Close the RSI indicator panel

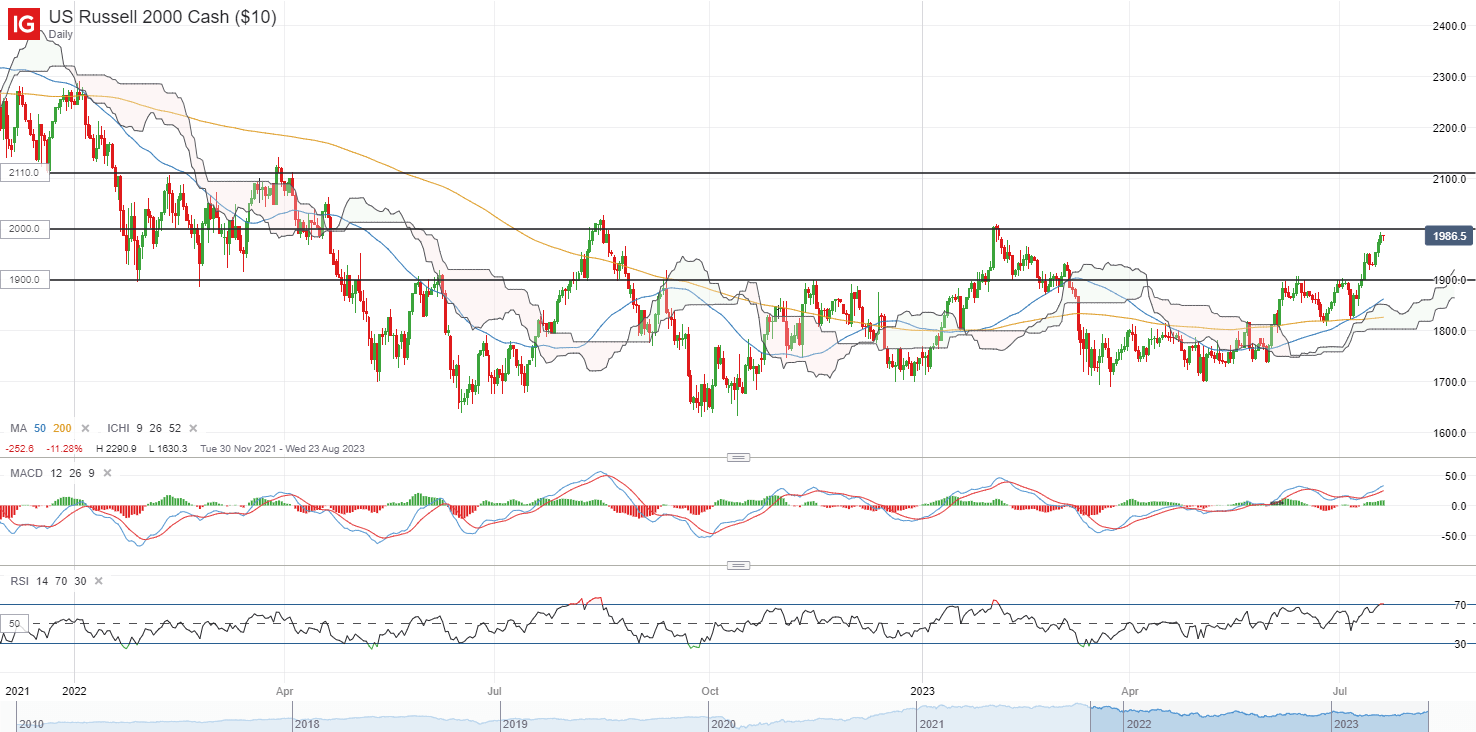[99, 581]
